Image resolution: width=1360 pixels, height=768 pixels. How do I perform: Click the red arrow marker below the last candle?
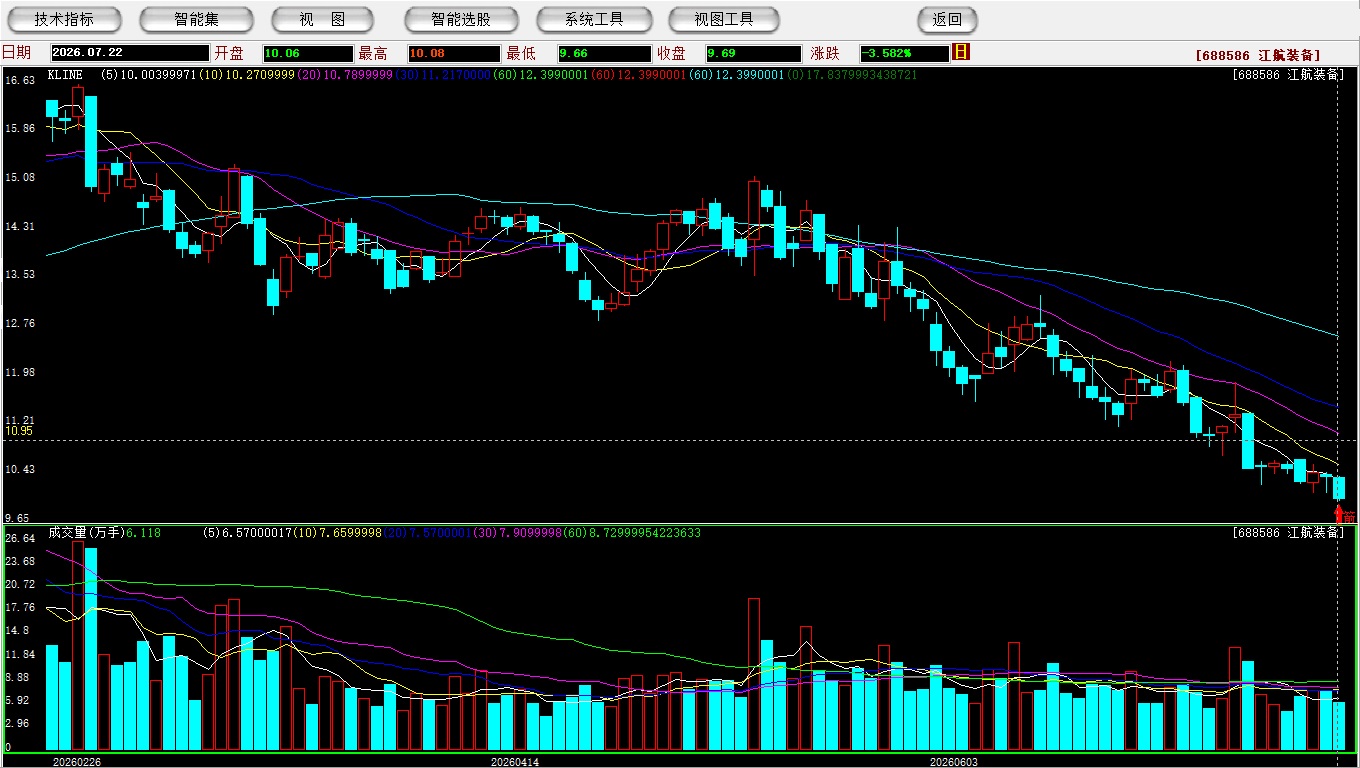(x=1339, y=514)
